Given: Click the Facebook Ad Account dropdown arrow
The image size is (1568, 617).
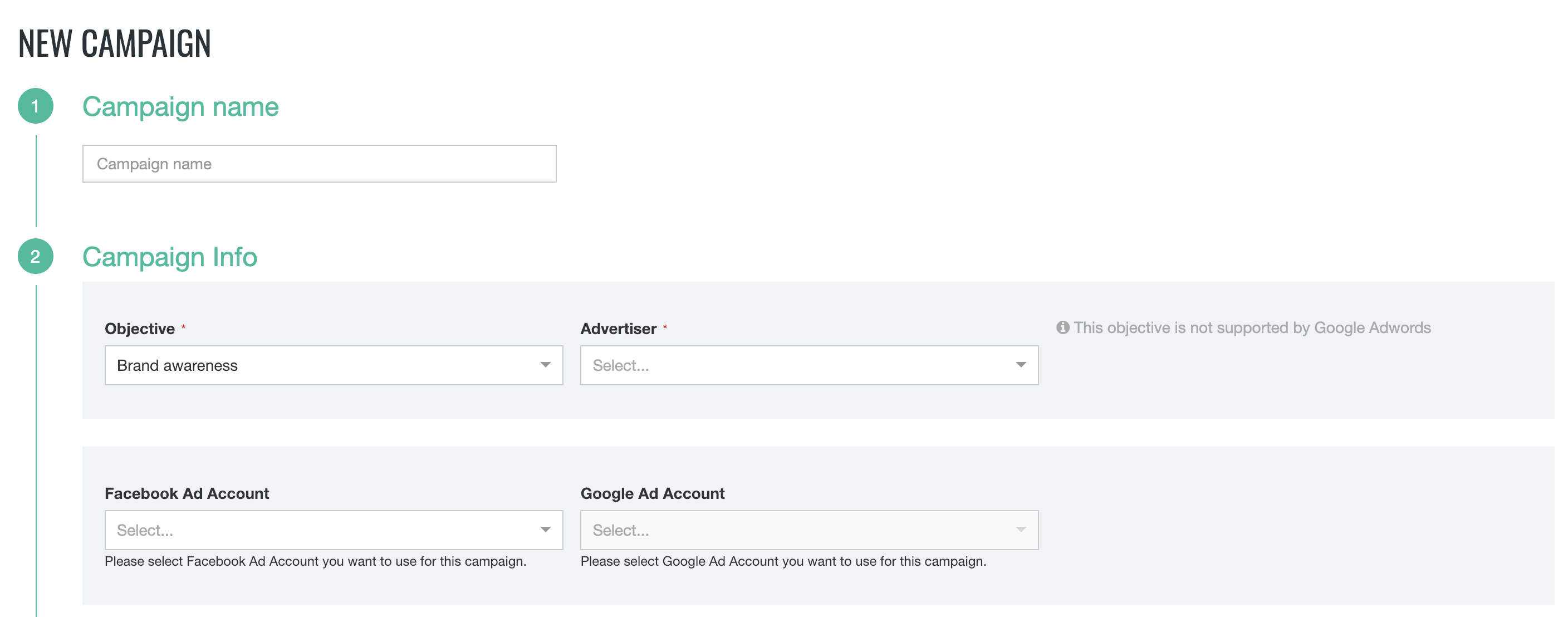Looking at the screenshot, I should click(545, 530).
